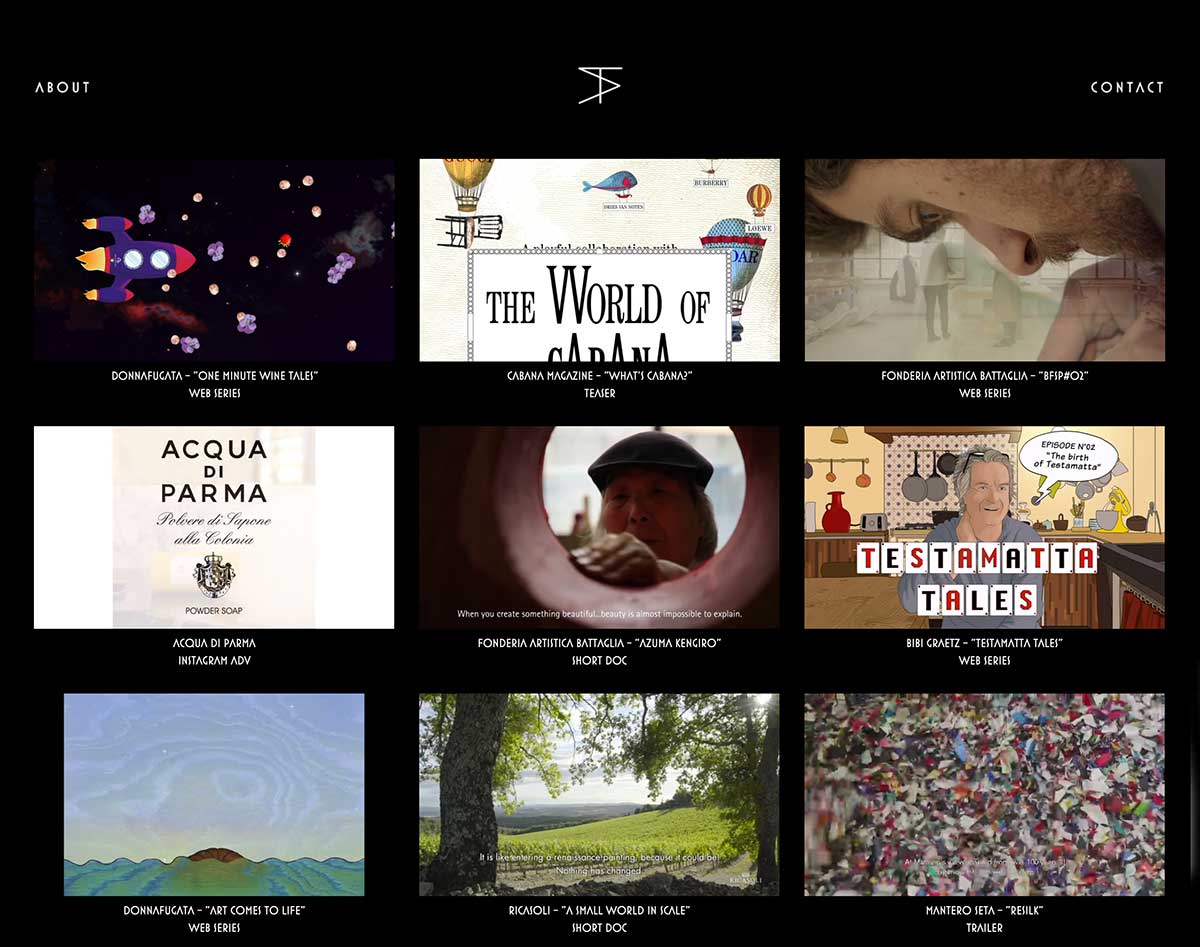Click the Fonderia Artistica Battaglia "BFSP#02" title
Image resolution: width=1200 pixels, height=947 pixels.
[x=984, y=376]
